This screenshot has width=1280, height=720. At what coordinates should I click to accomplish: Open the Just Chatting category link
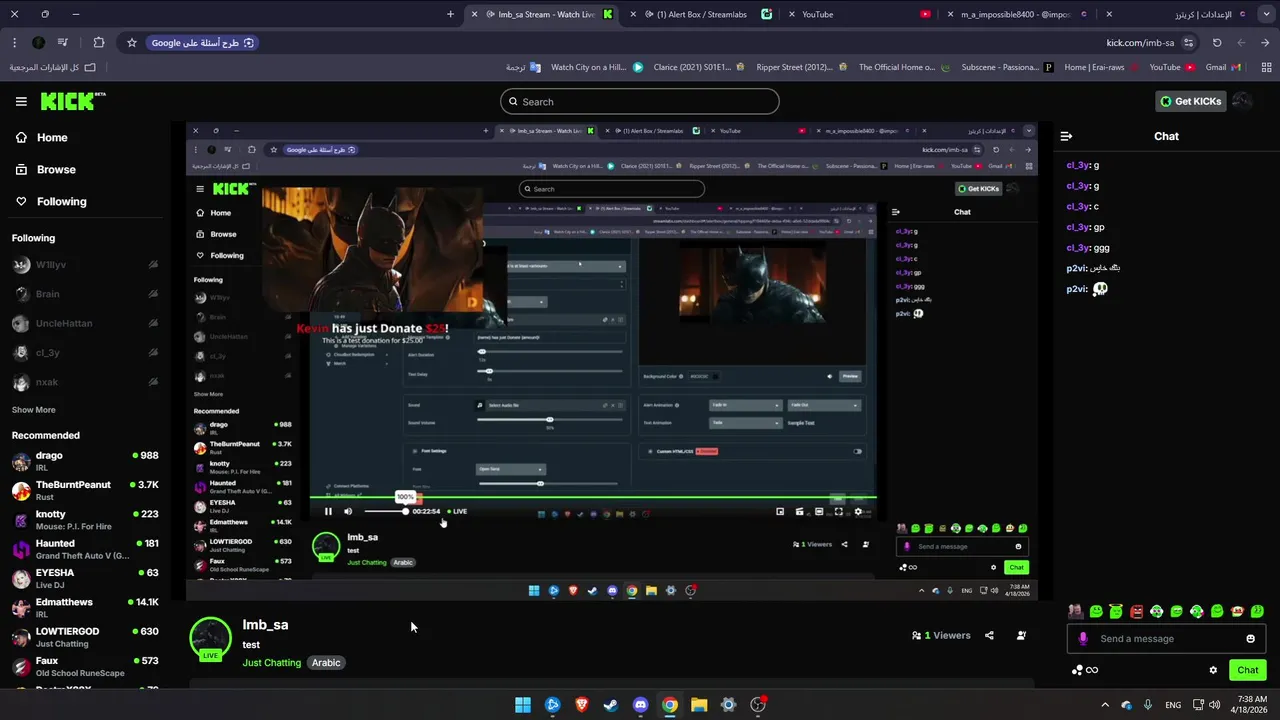[x=271, y=663]
